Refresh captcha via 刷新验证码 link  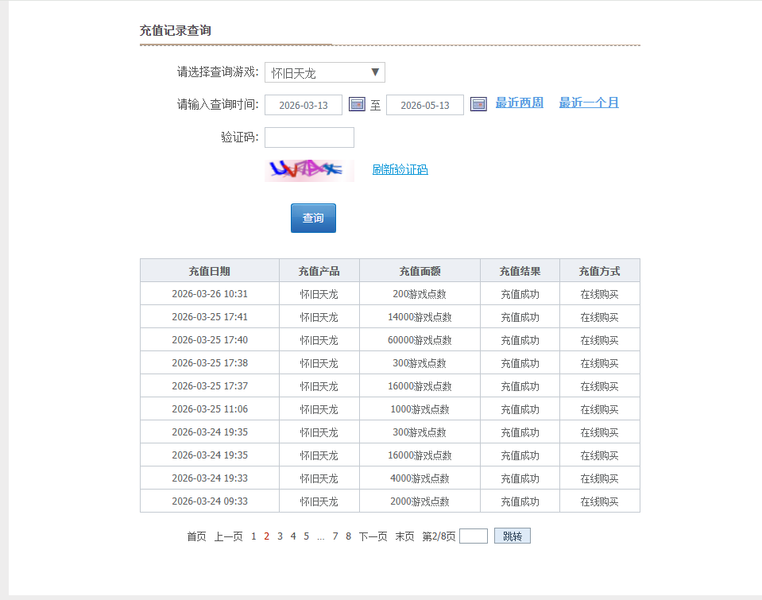[x=400, y=170]
